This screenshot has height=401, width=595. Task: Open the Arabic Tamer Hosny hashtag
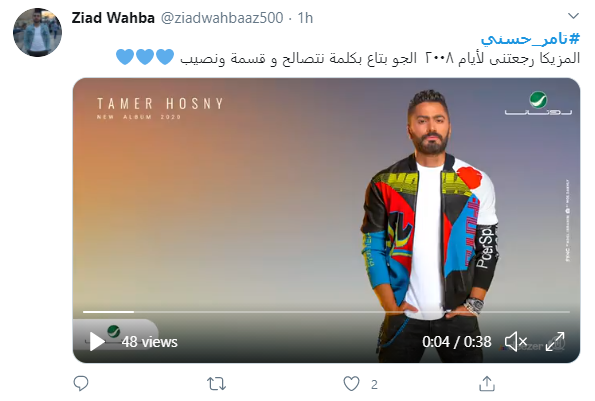[x=530, y=38]
